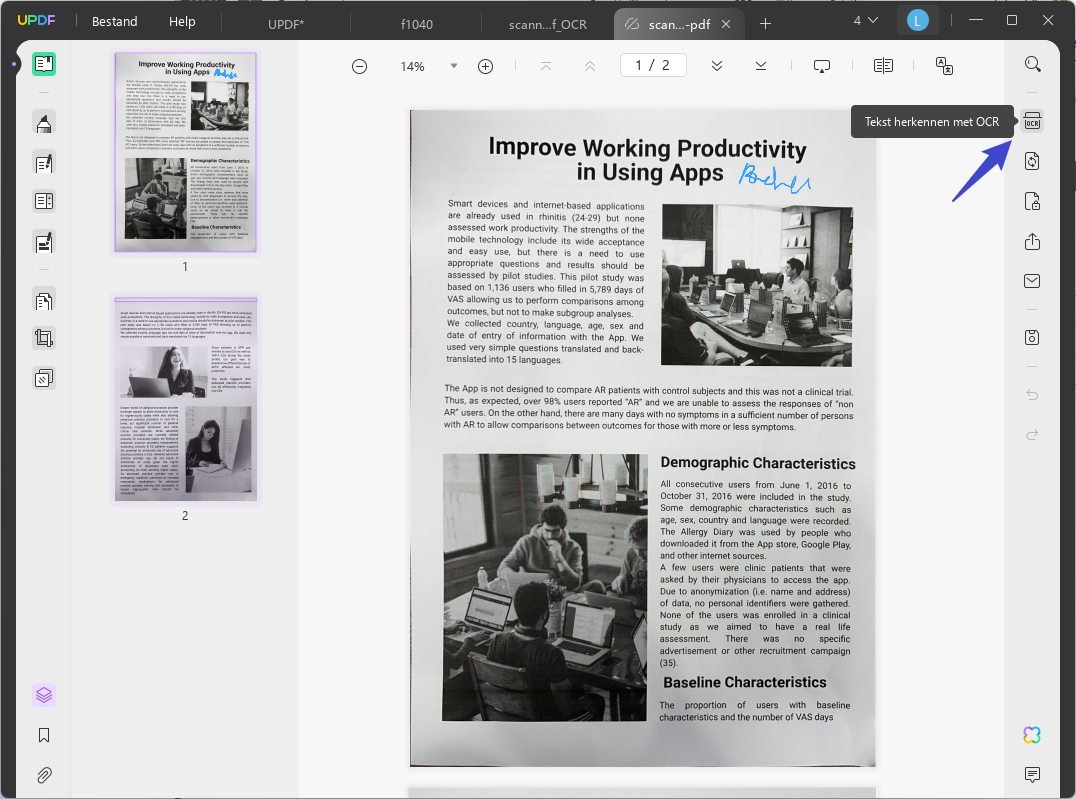This screenshot has height=799, width=1076.
Task: Open the Protect PDF with password icon
Action: (x=1032, y=201)
